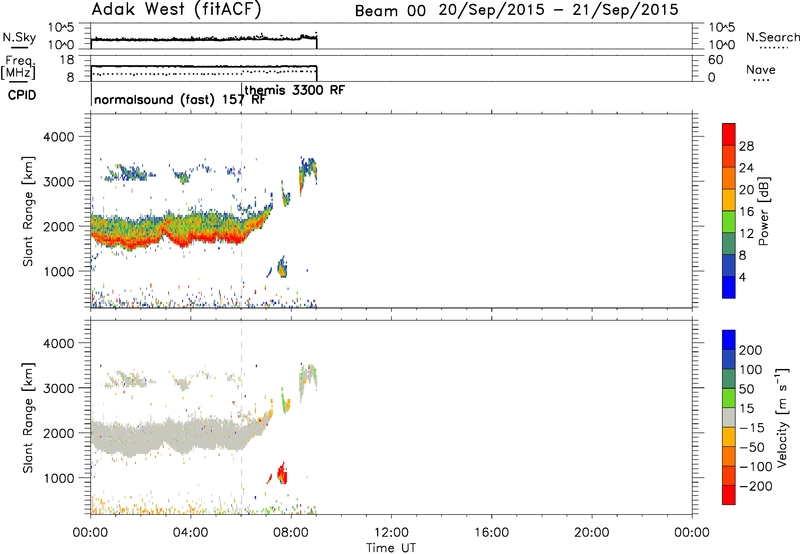Viewport: 800px width, 554px height.
Task: Click the 'N.Search' legend label
Action: [x=772, y=37]
